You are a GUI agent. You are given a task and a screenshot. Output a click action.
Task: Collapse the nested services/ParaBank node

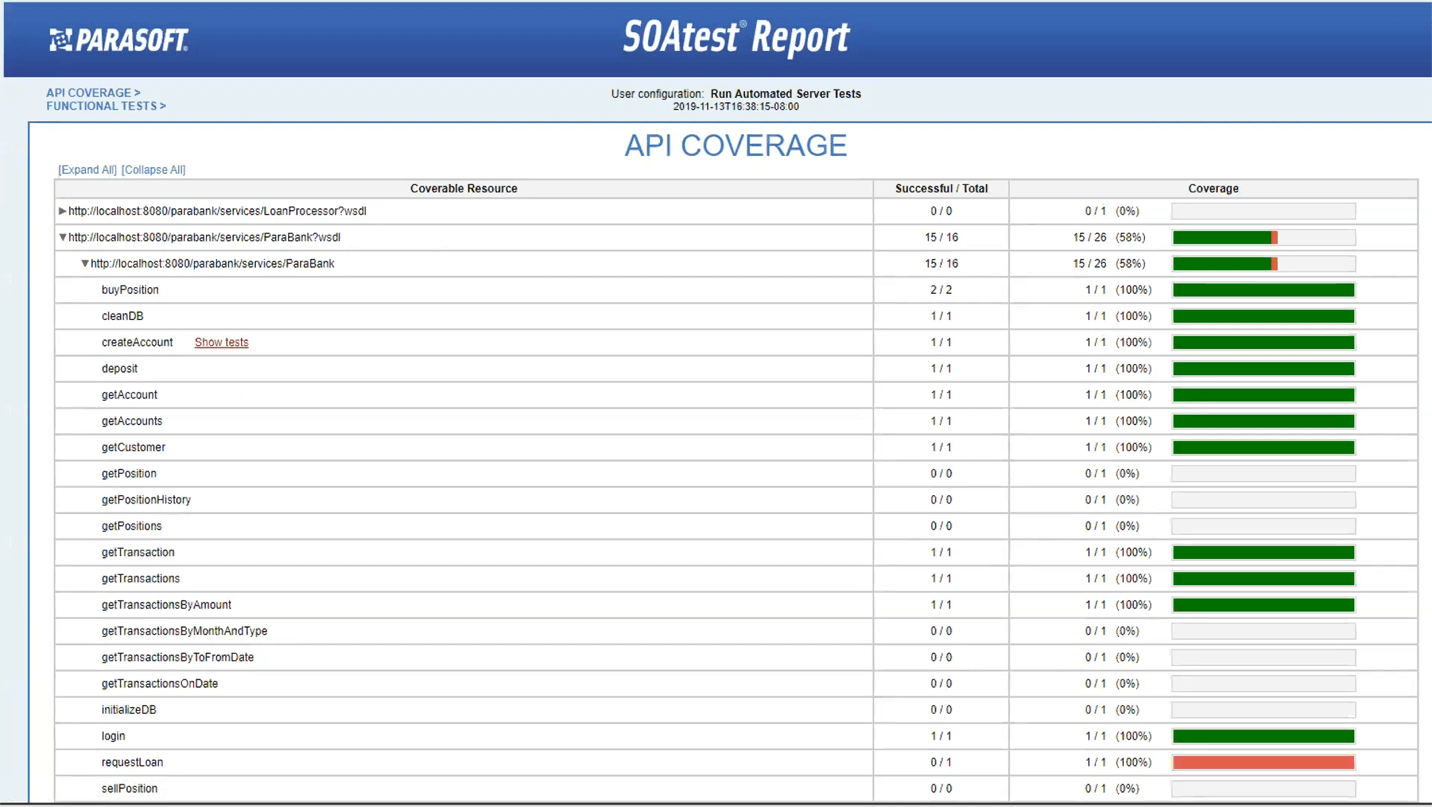click(x=85, y=264)
